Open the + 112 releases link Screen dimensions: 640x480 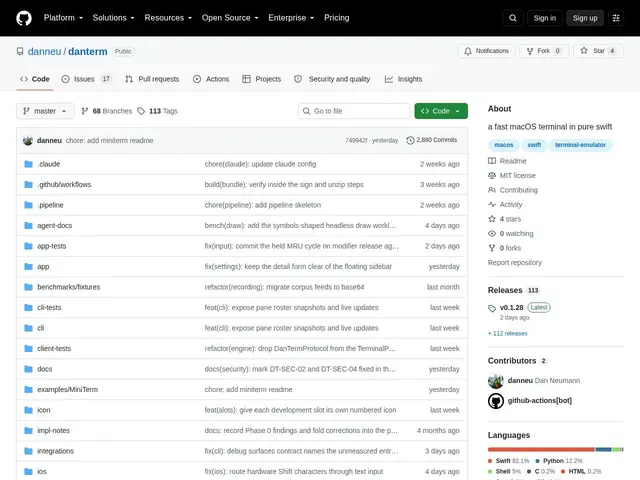pos(508,333)
